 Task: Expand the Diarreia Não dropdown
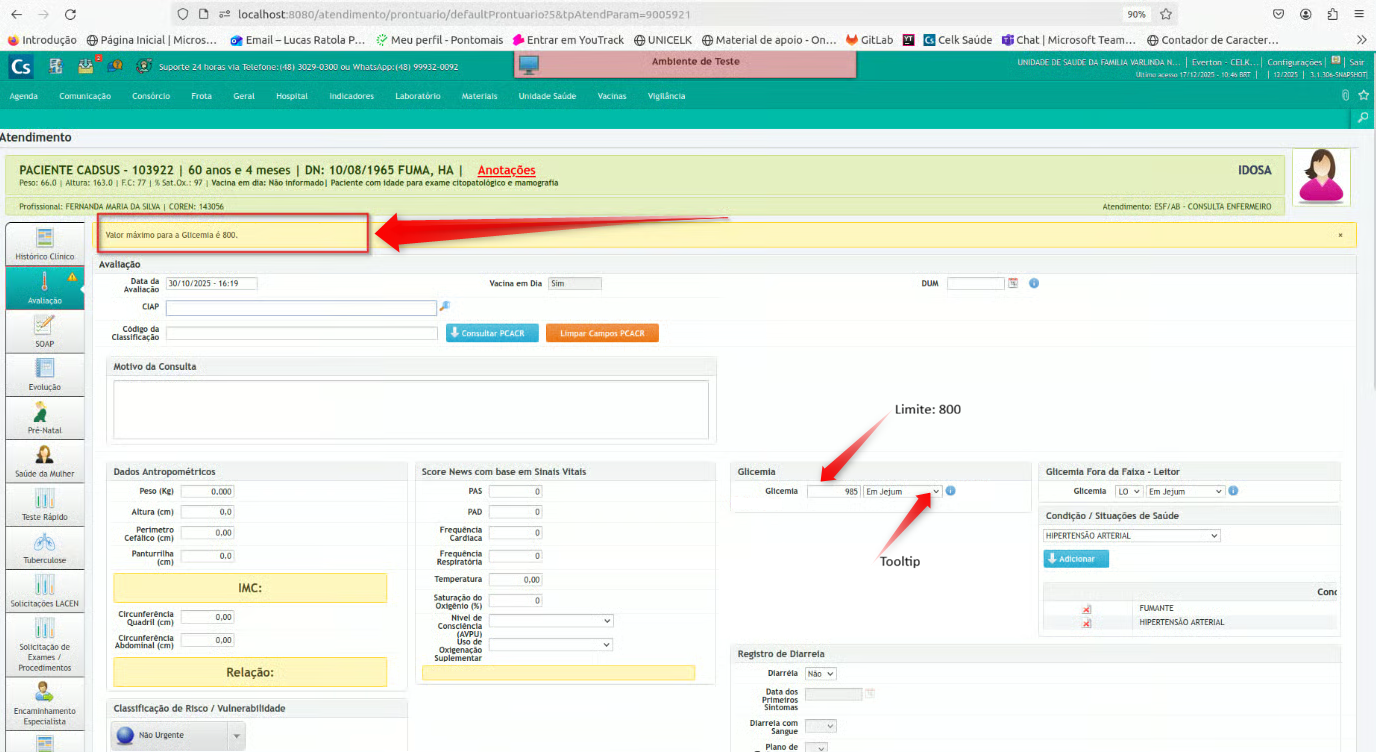[x=820, y=674]
